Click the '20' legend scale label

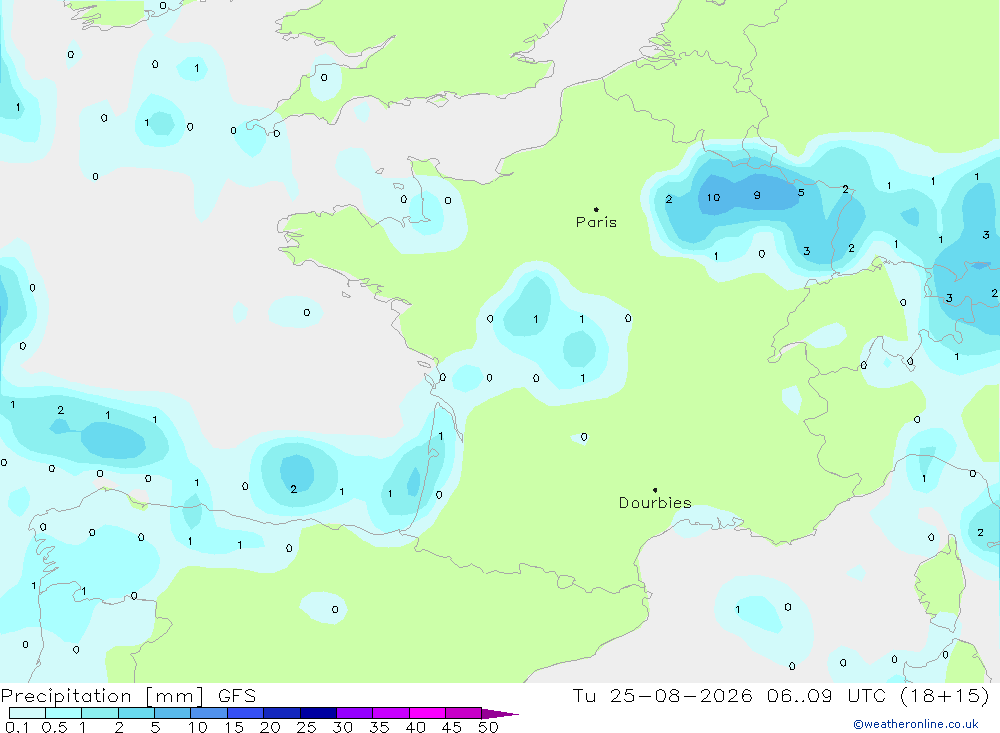click(x=270, y=727)
